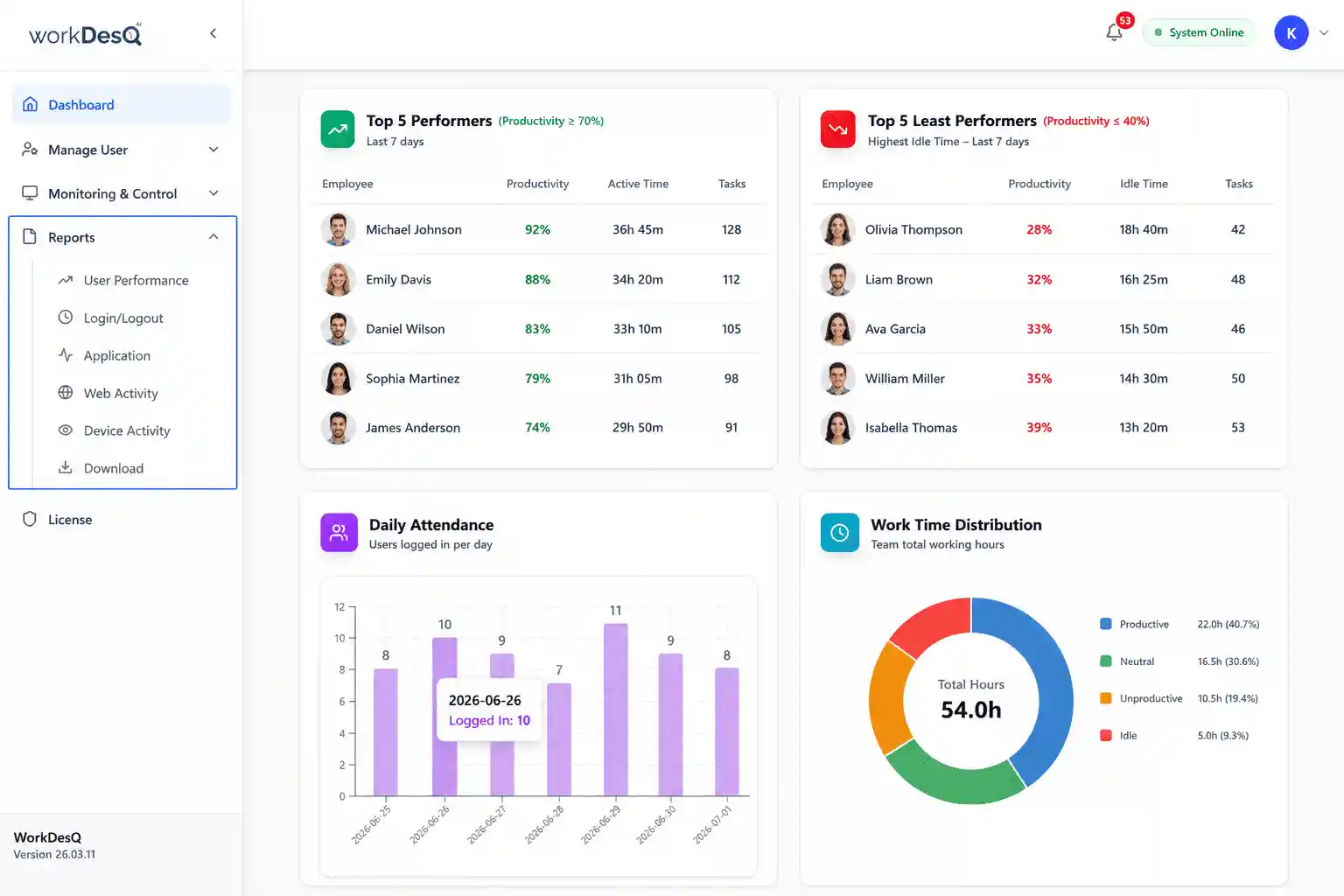Screen dimensions: 1344x896
Task: Click the Active Time column header
Action: [x=638, y=184]
